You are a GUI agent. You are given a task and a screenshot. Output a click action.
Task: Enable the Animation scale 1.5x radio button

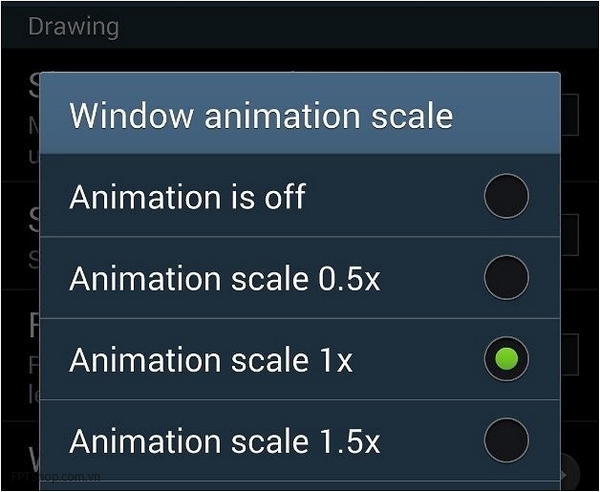pyautogui.click(x=506, y=440)
